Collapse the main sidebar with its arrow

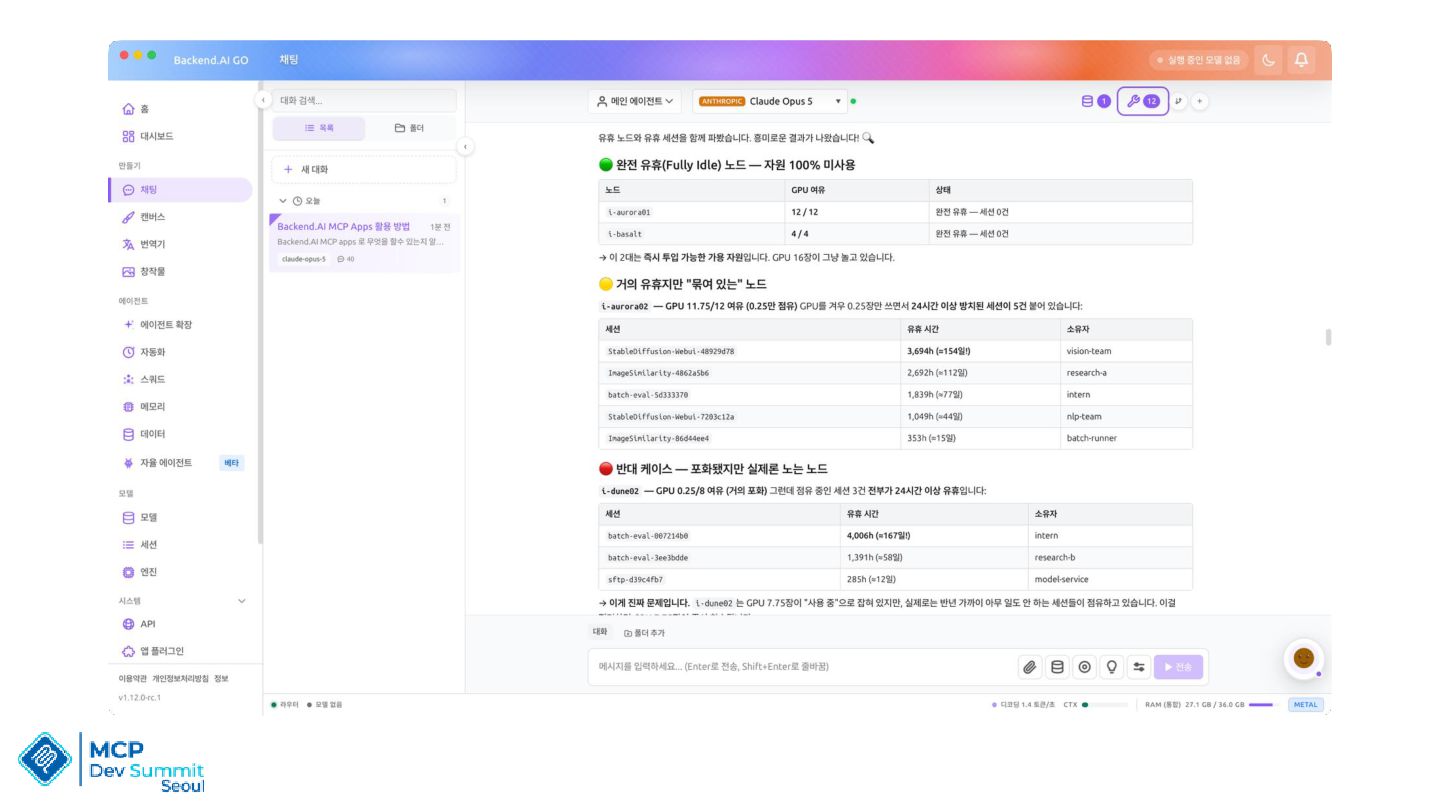262,100
